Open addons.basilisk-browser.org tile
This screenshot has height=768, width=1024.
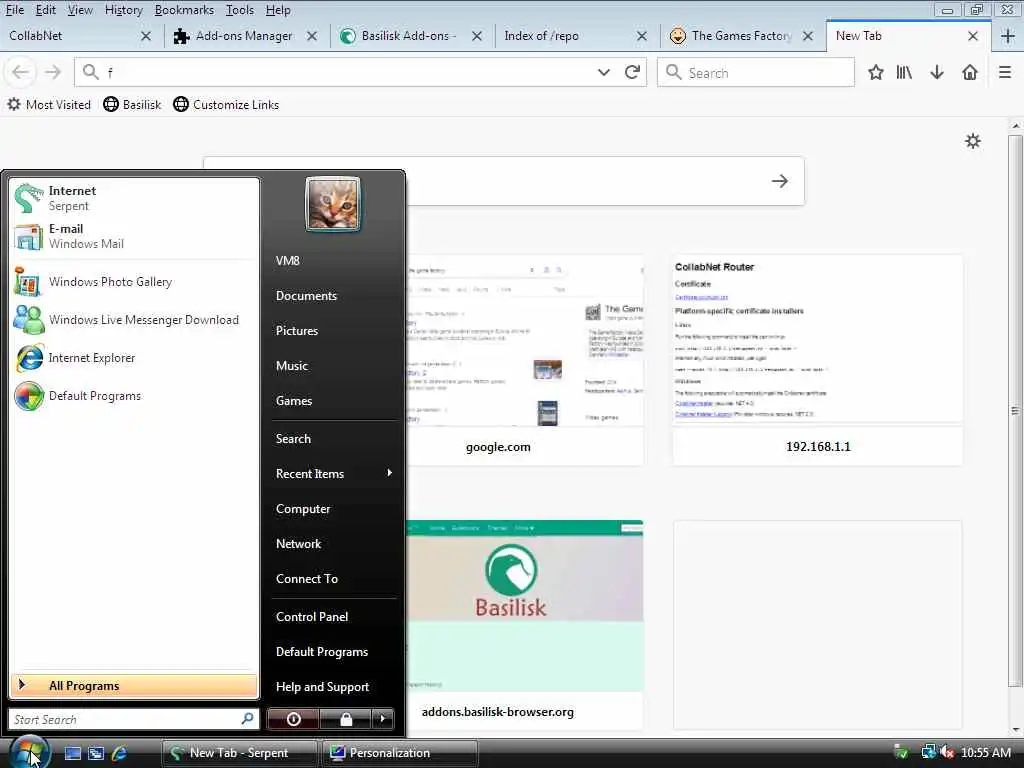click(x=525, y=625)
